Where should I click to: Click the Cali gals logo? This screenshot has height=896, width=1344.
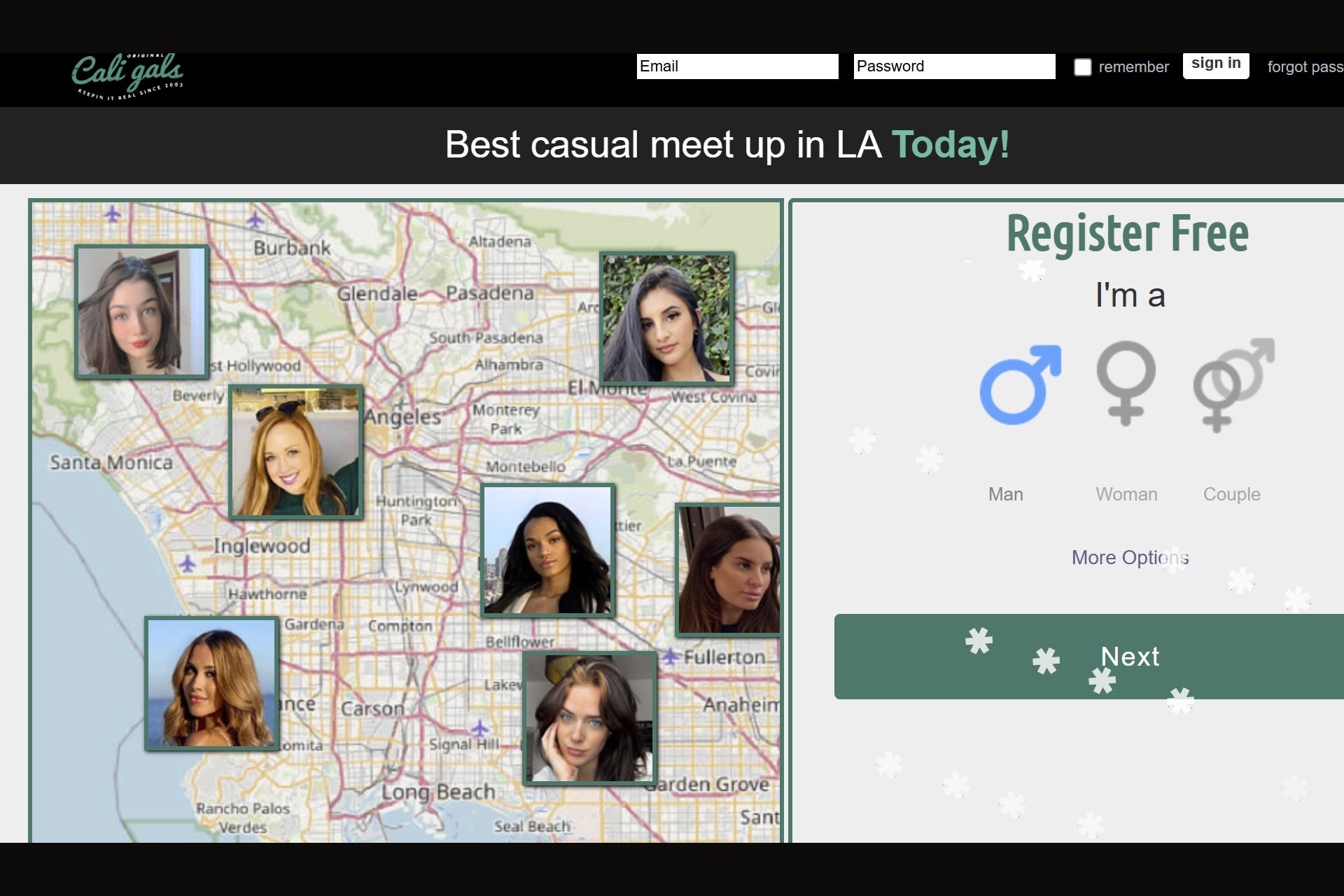pos(127,73)
